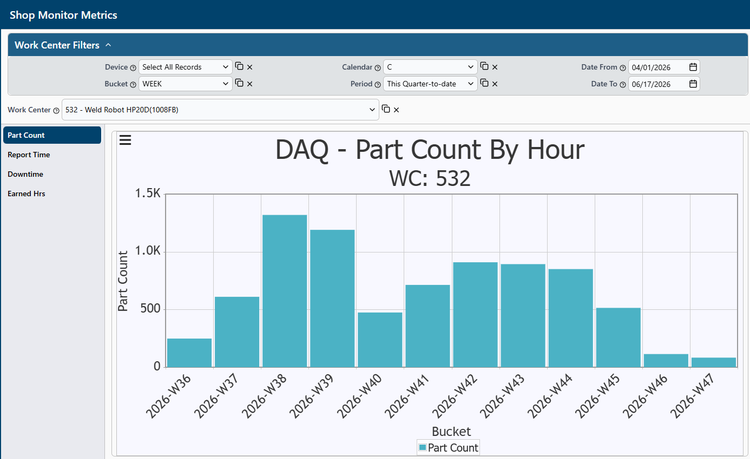The image size is (750, 459).
Task: Click the 2026-W45 bar
Action: [x=618, y=338]
